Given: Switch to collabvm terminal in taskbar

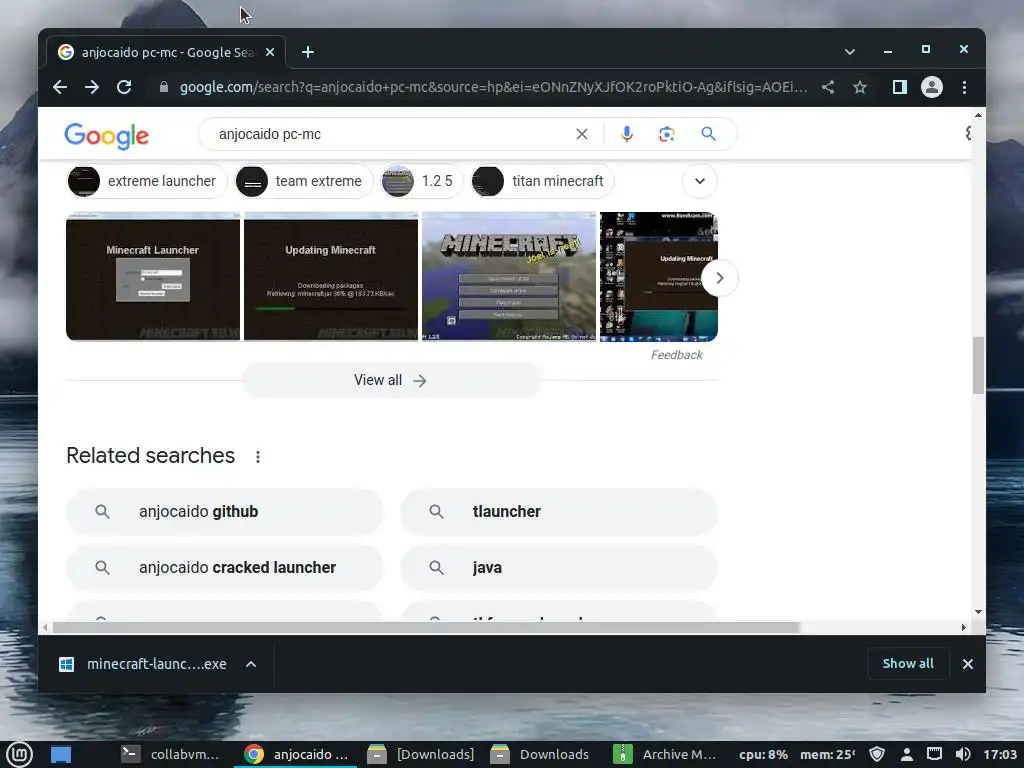Looking at the screenshot, I should tap(171, 755).
